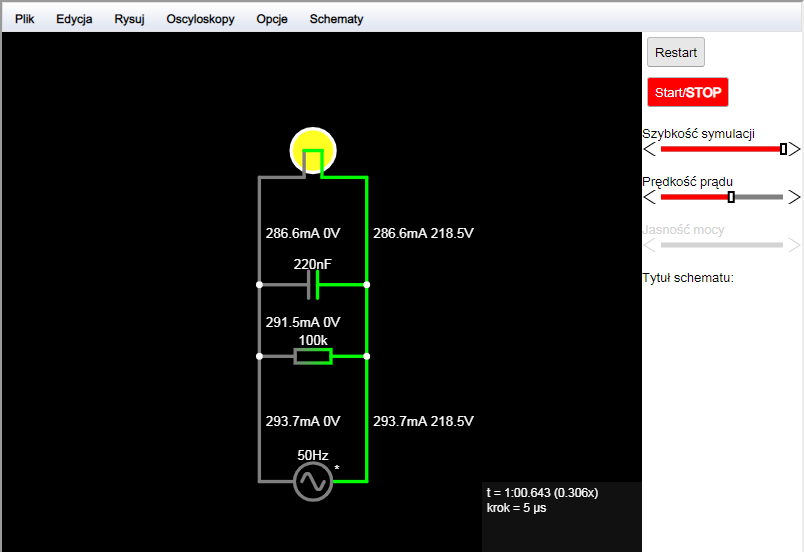The image size is (804, 552).
Task: Click the Restart button
Action: [676, 52]
